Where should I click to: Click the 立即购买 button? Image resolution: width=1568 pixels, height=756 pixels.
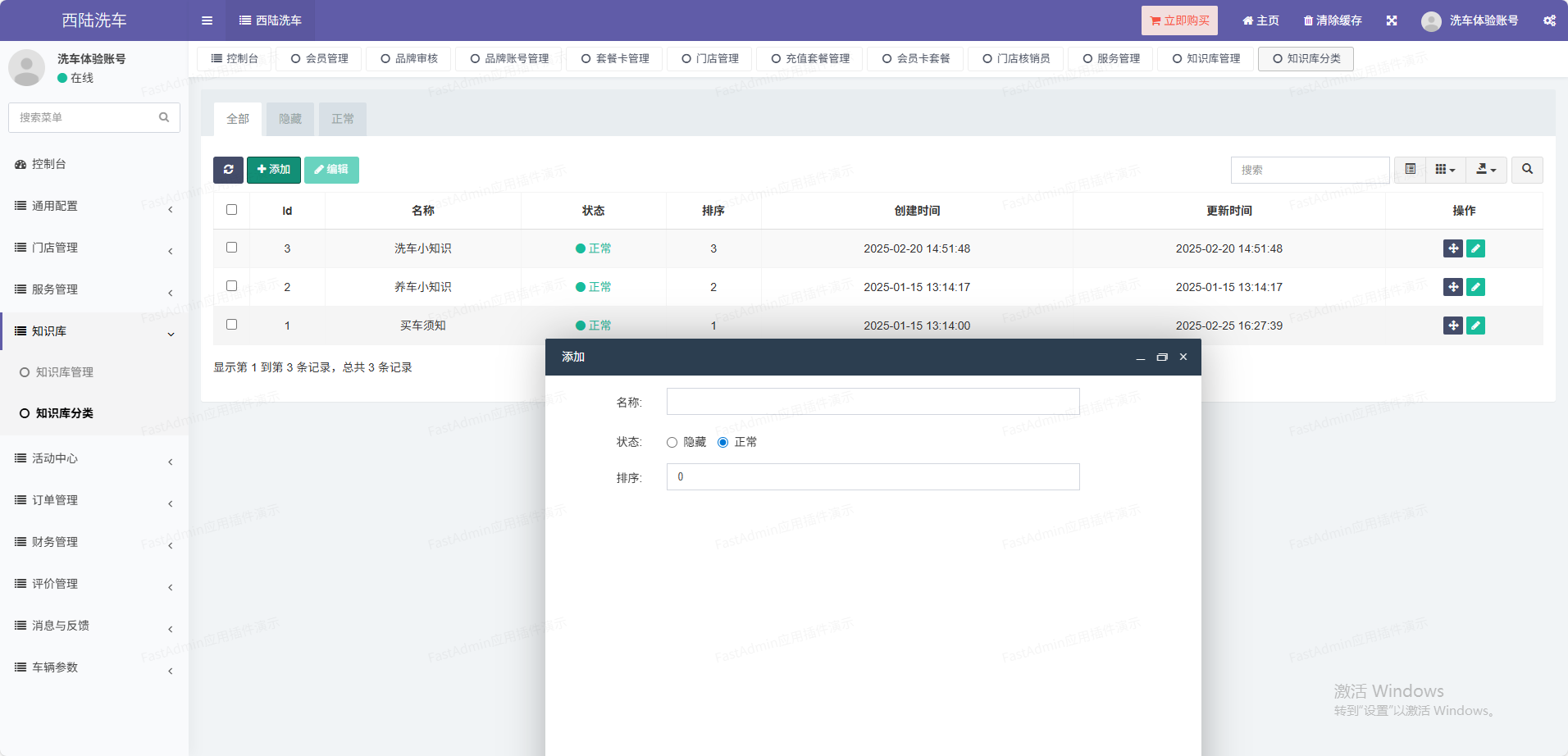point(1179,20)
